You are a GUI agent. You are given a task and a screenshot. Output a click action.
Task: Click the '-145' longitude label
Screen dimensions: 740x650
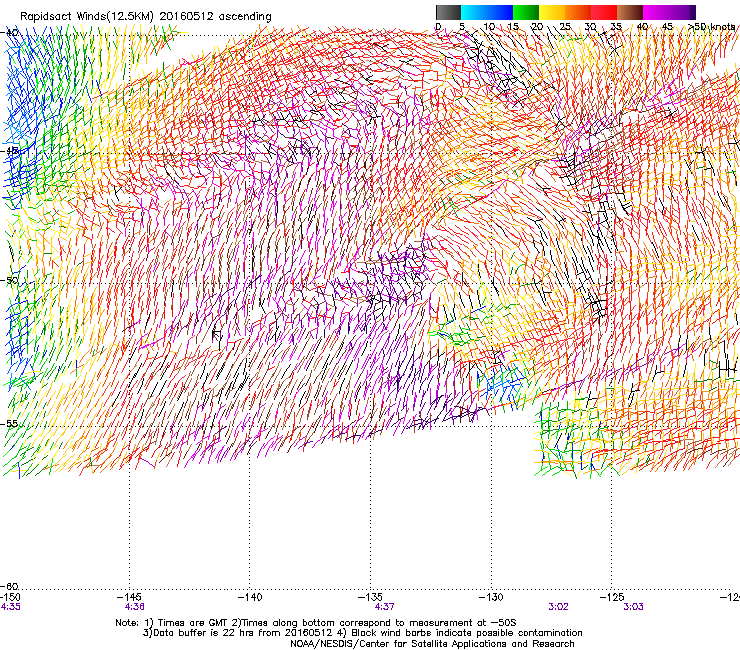pos(129,597)
